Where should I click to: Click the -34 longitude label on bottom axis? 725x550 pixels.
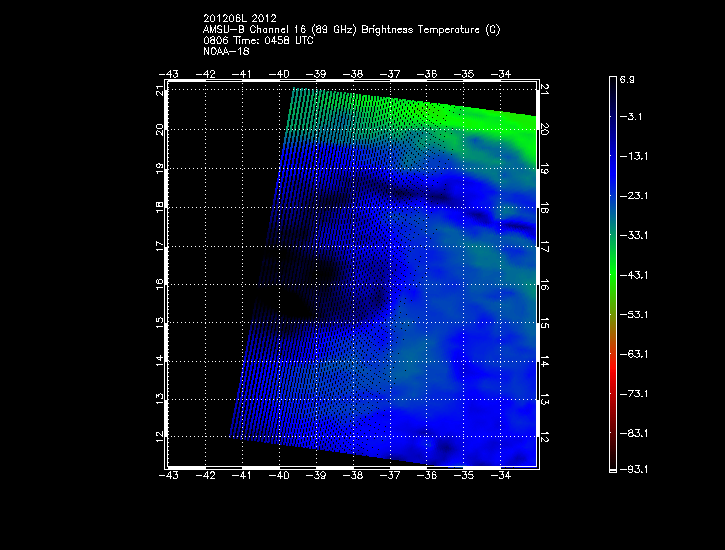pyautogui.click(x=502, y=477)
